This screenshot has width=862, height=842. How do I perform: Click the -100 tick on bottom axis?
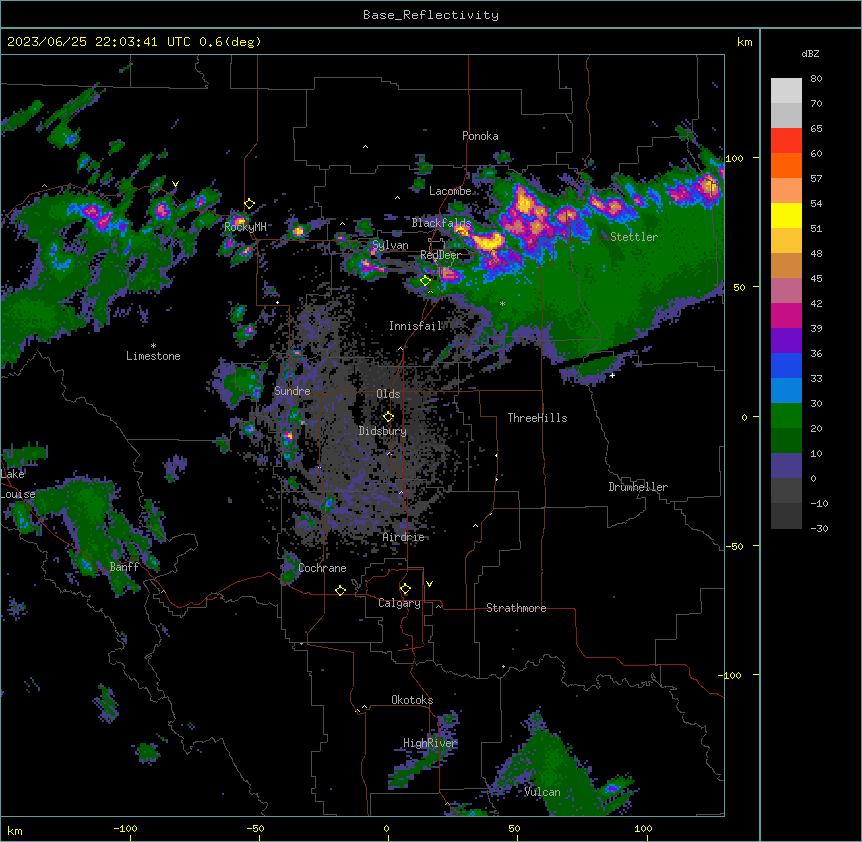[125, 829]
